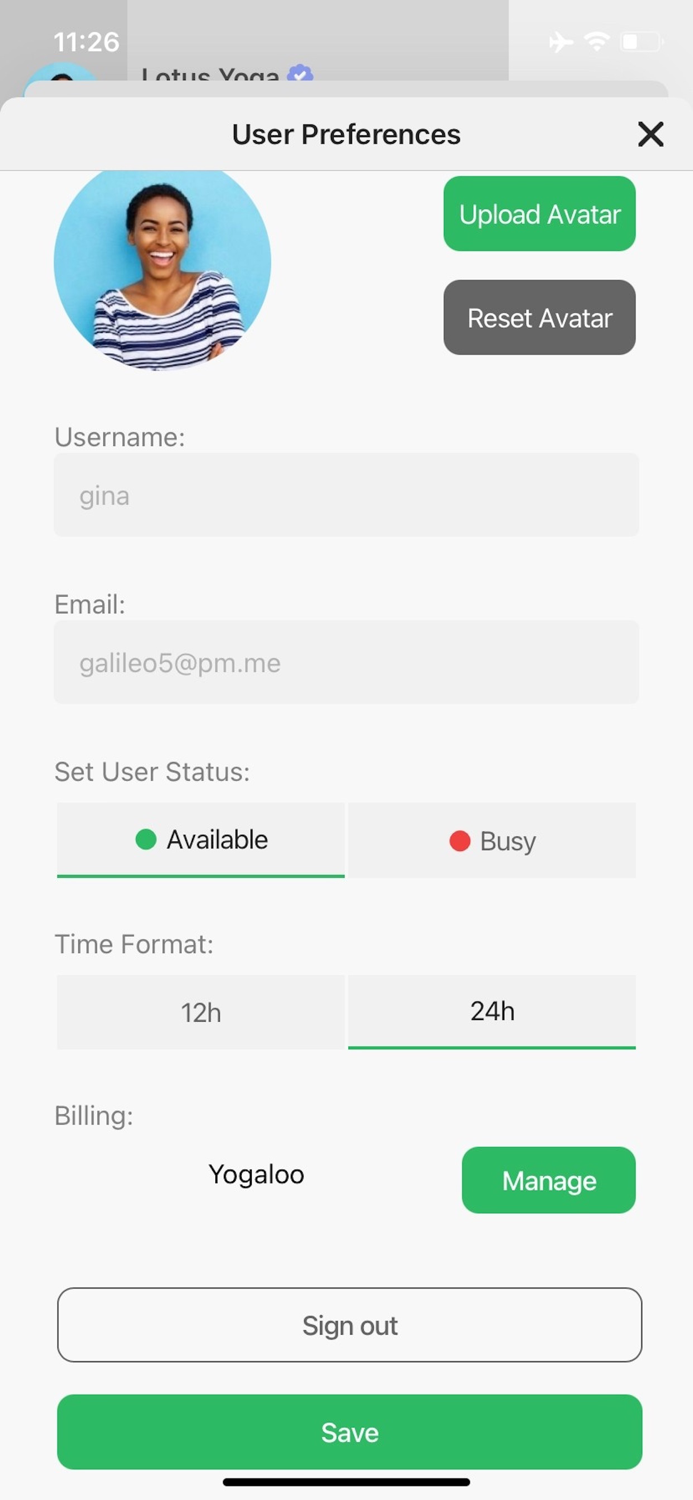Focus the Username field containing gina
This screenshot has height=1500, width=693.
[346, 495]
